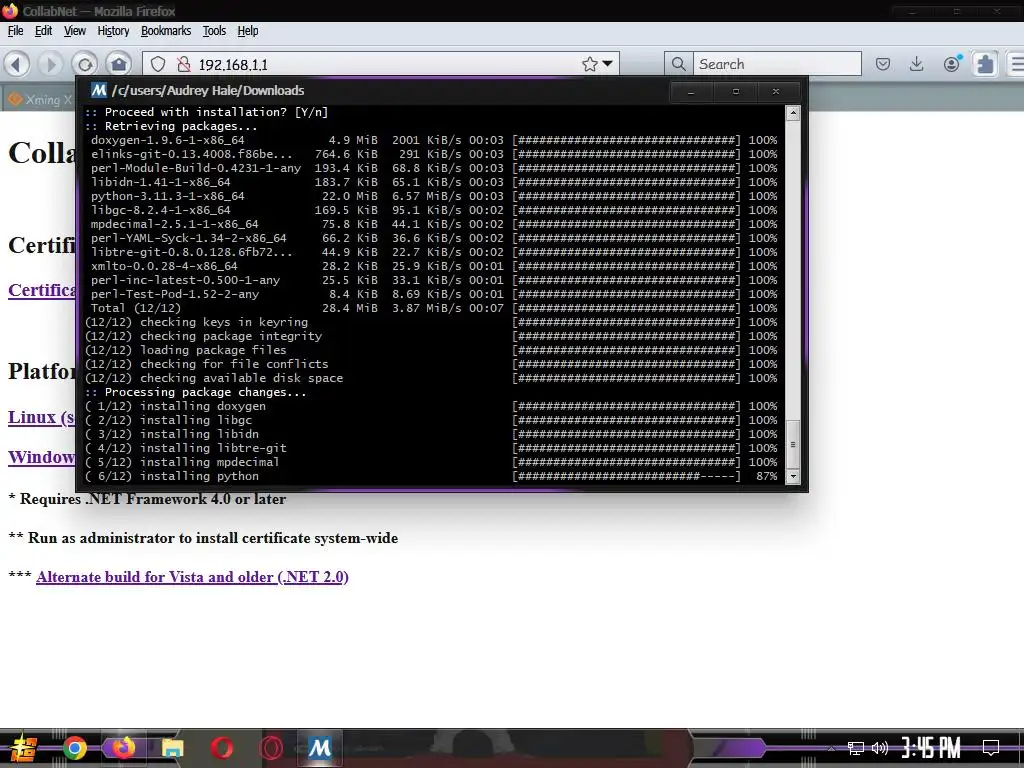The width and height of the screenshot is (1024, 768).
Task: Open the Windows Start button
Action: click(x=24, y=748)
